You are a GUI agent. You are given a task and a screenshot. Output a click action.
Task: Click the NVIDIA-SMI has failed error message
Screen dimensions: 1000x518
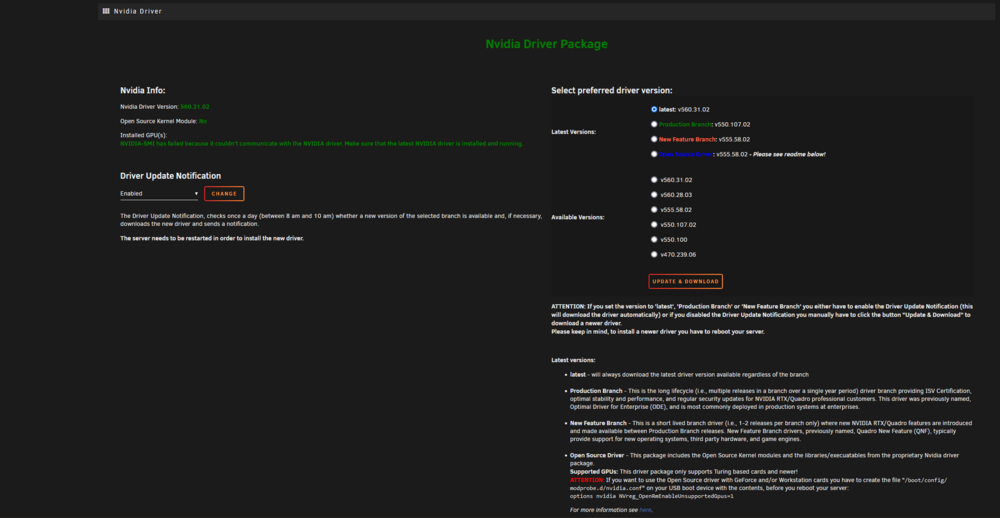coord(321,144)
